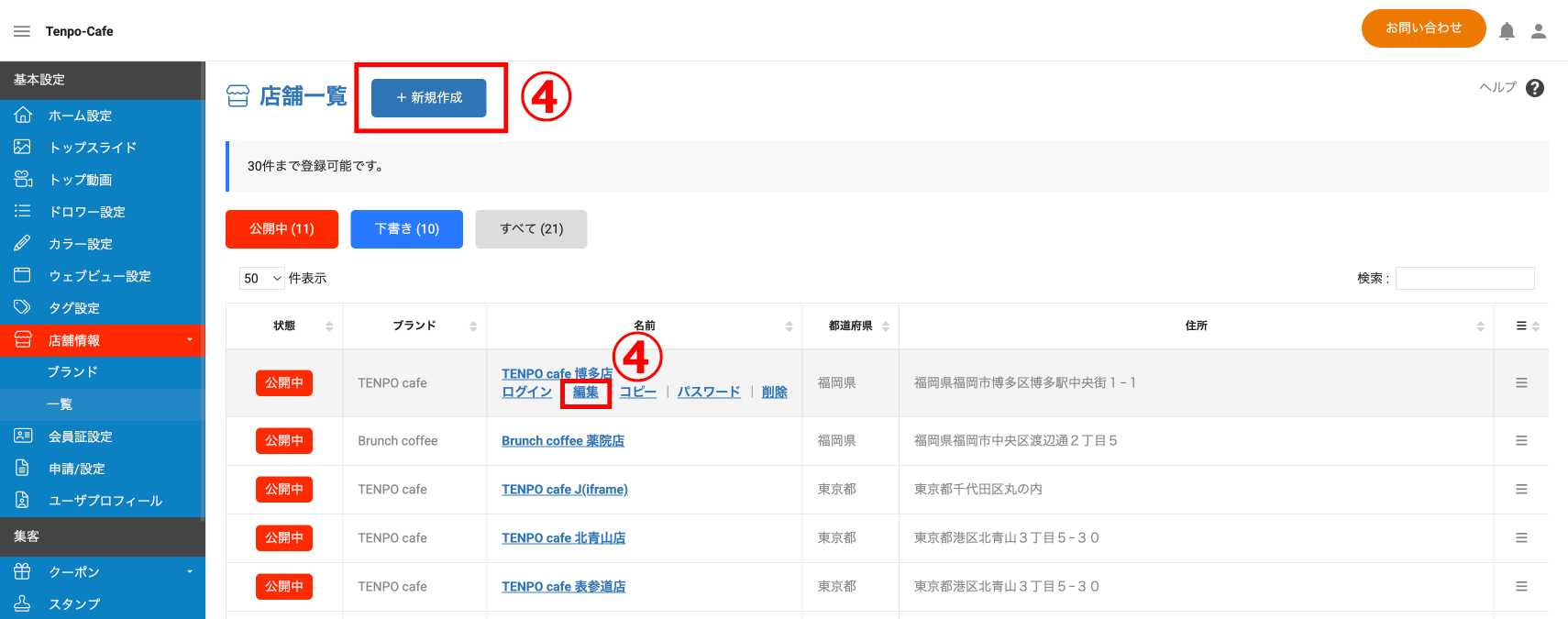This screenshot has height=619, width=1568.
Task: Open the user account icon
Action: (x=1539, y=31)
